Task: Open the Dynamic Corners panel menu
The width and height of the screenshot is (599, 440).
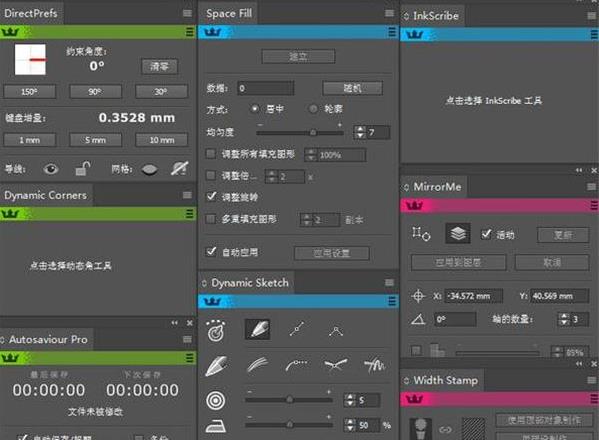Action: (187, 195)
